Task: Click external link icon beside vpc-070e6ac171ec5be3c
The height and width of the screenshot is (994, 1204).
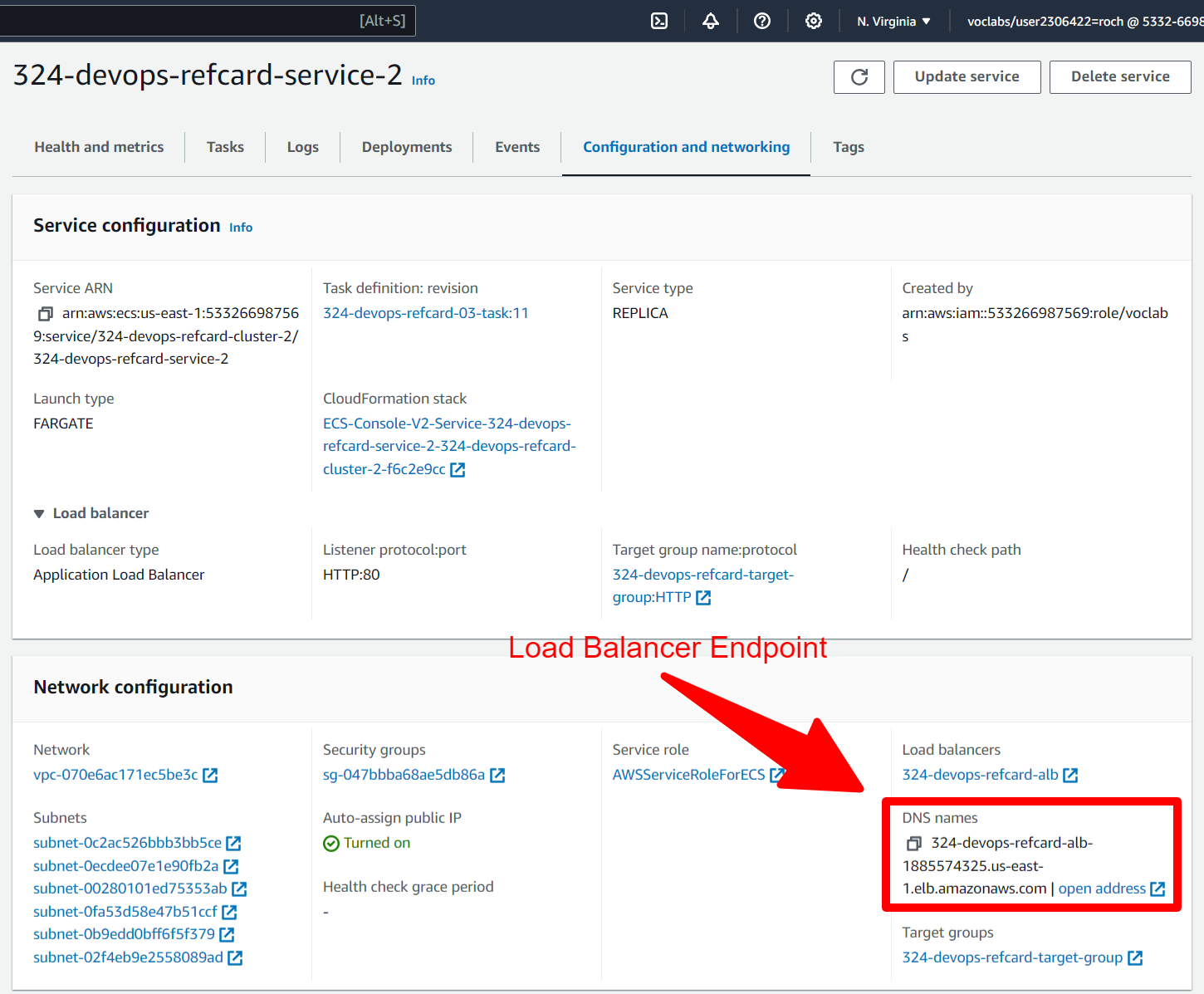Action: [x=210, y=776]
